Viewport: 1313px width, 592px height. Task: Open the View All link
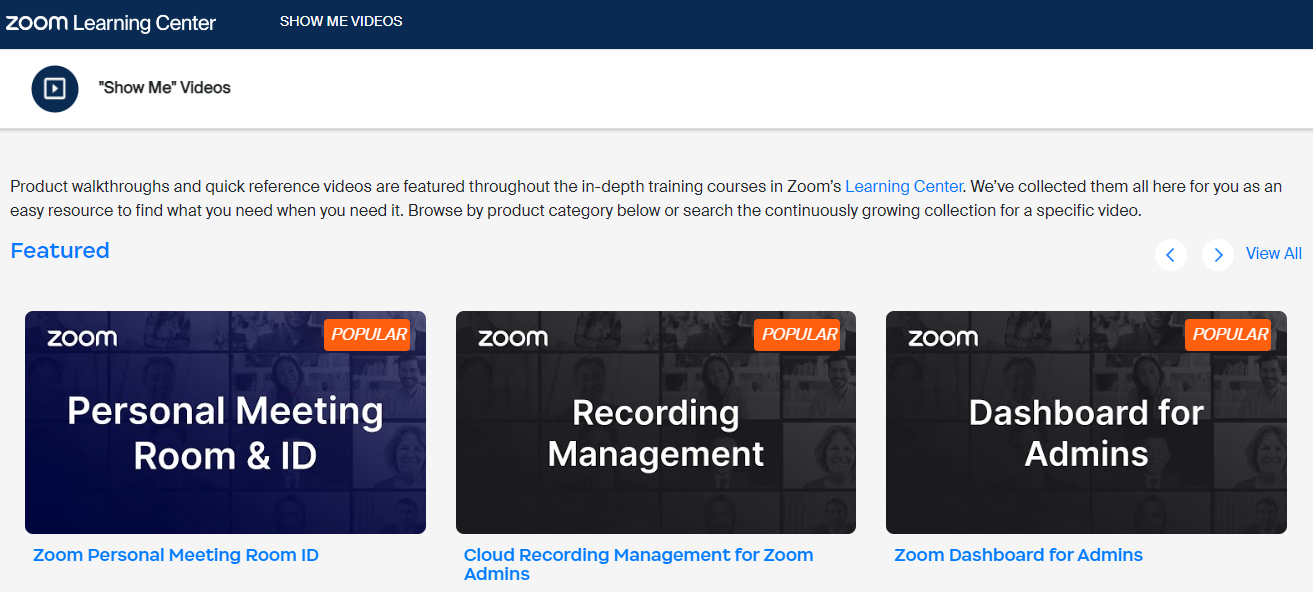point(1274,254)
